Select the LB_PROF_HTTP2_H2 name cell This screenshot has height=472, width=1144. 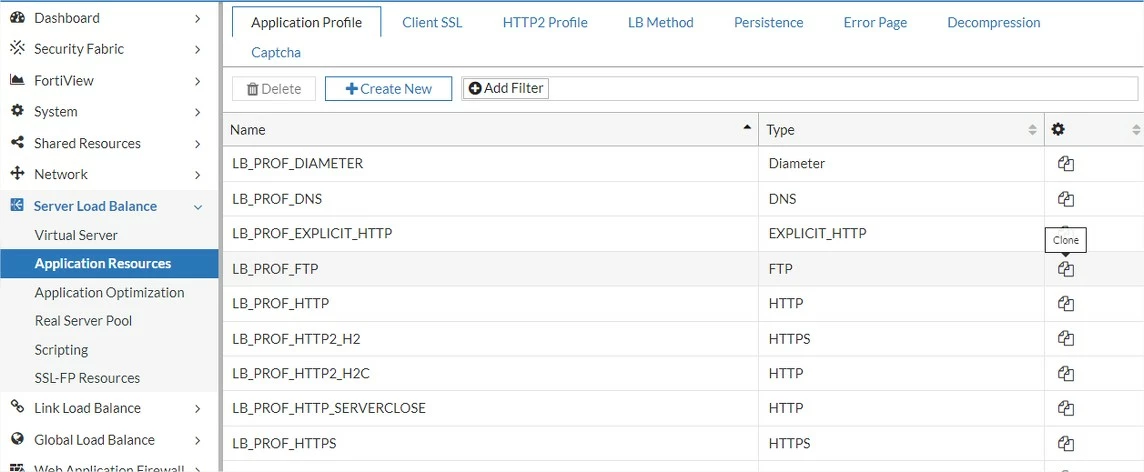[490, 339]
